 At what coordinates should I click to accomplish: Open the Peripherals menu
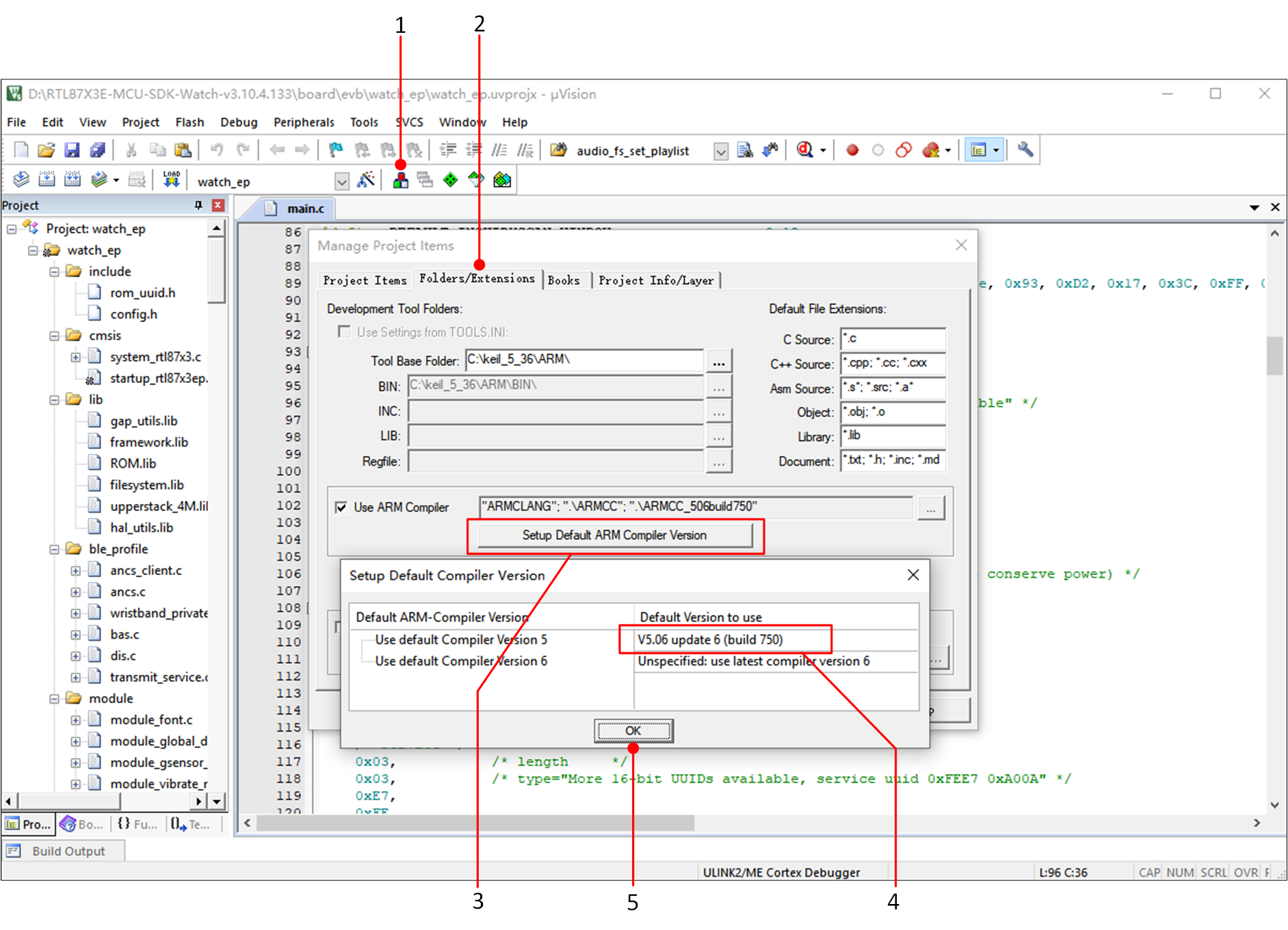coord(304,122)
